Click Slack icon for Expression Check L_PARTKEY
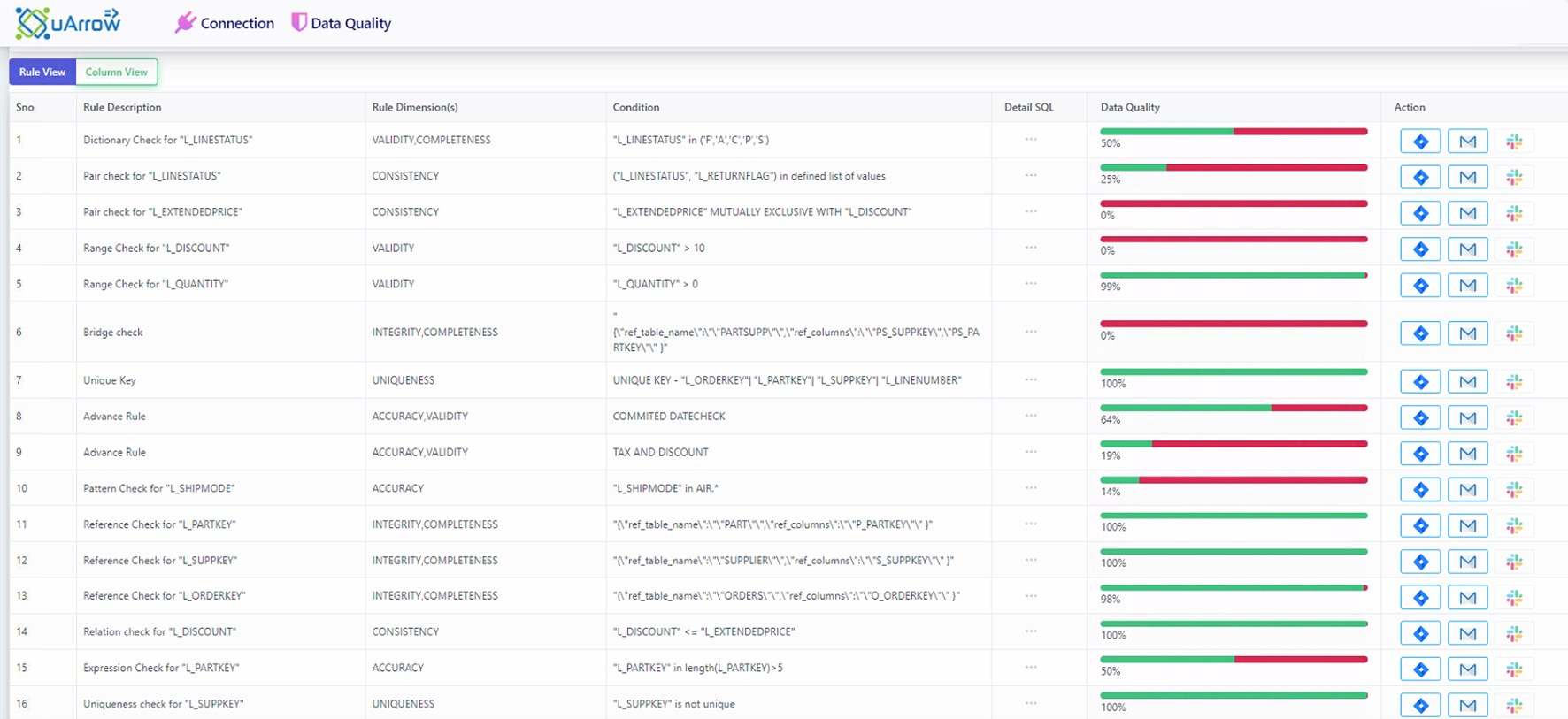Image resolution: width=1568 pixels, height=719 pixels. 1514,669
